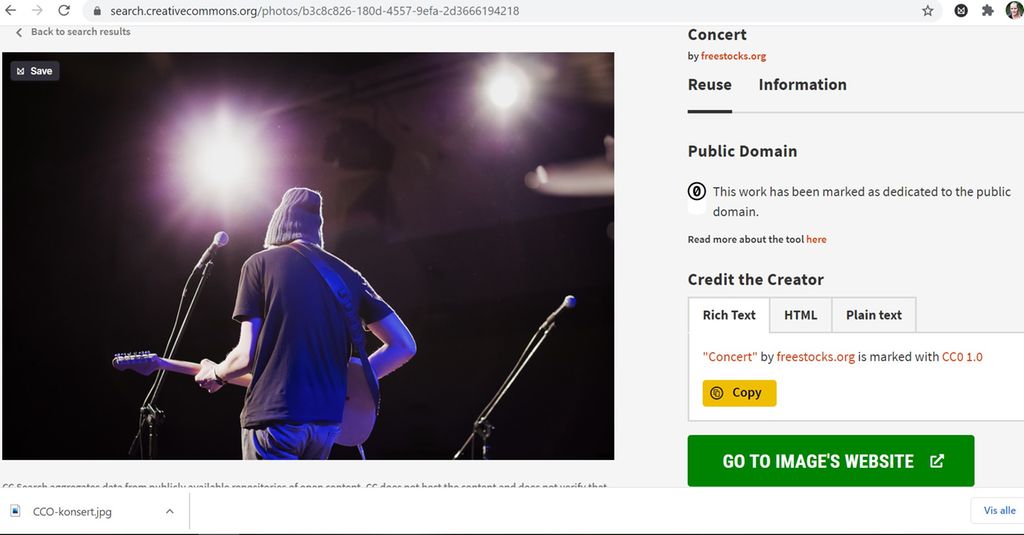Image resolution: width=1024 pixels, height=535 pixels.
Task: Click the Go to Image's Website button
Action: tap(830, 461)
